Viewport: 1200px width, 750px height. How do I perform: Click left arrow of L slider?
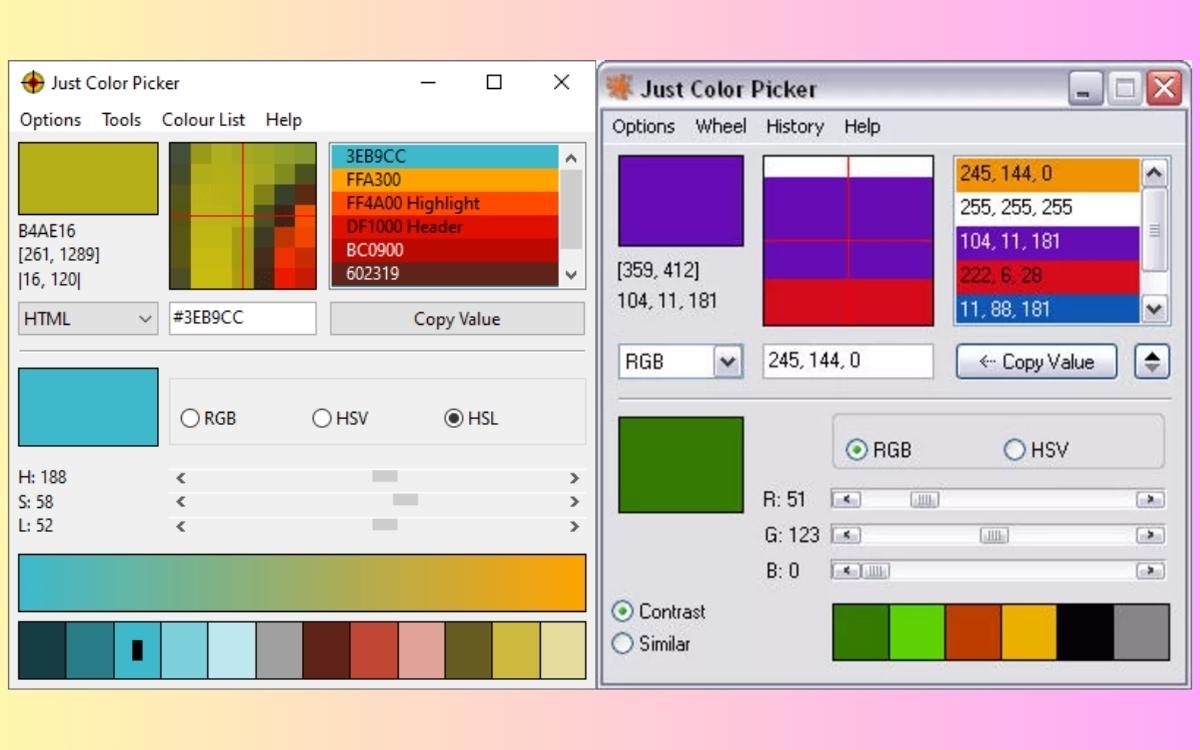[181, 526]
